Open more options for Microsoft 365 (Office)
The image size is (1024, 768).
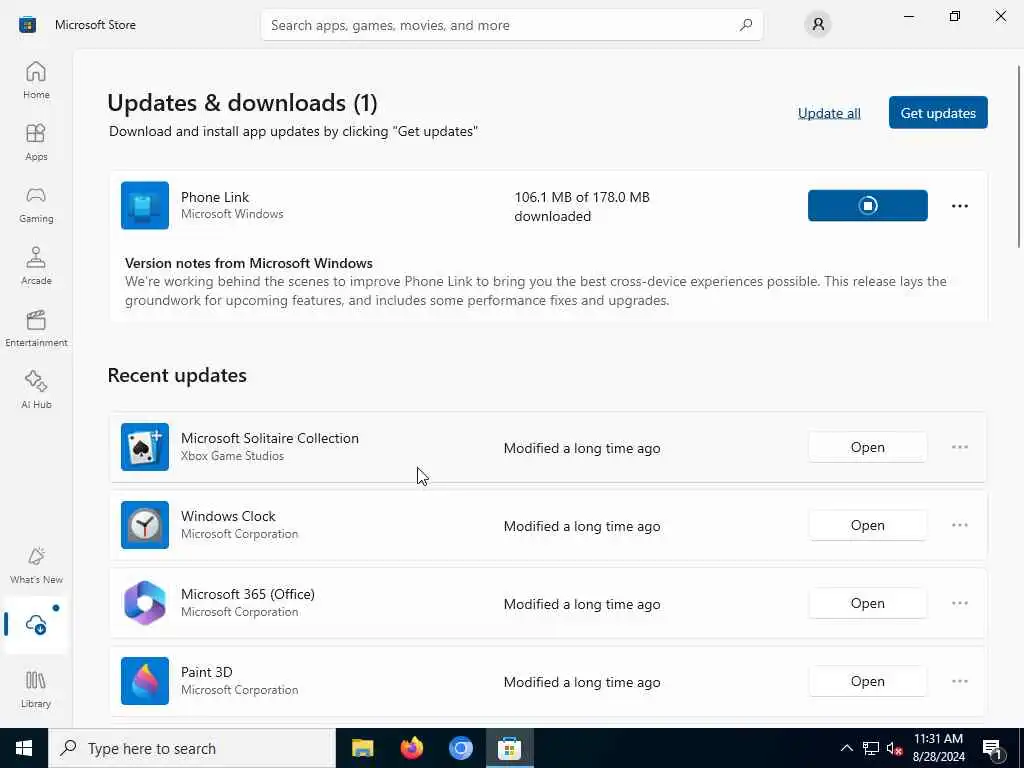coord(959,603)
